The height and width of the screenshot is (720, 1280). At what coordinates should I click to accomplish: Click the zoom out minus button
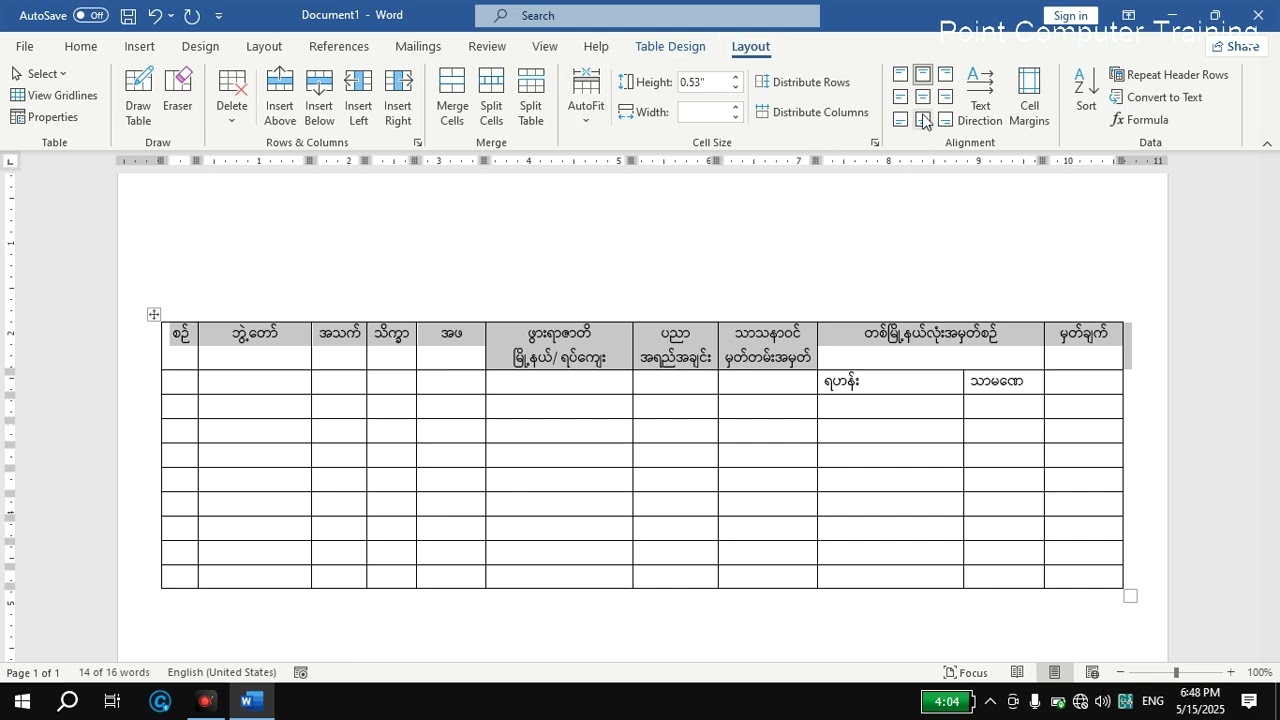tap(1120, 673)
